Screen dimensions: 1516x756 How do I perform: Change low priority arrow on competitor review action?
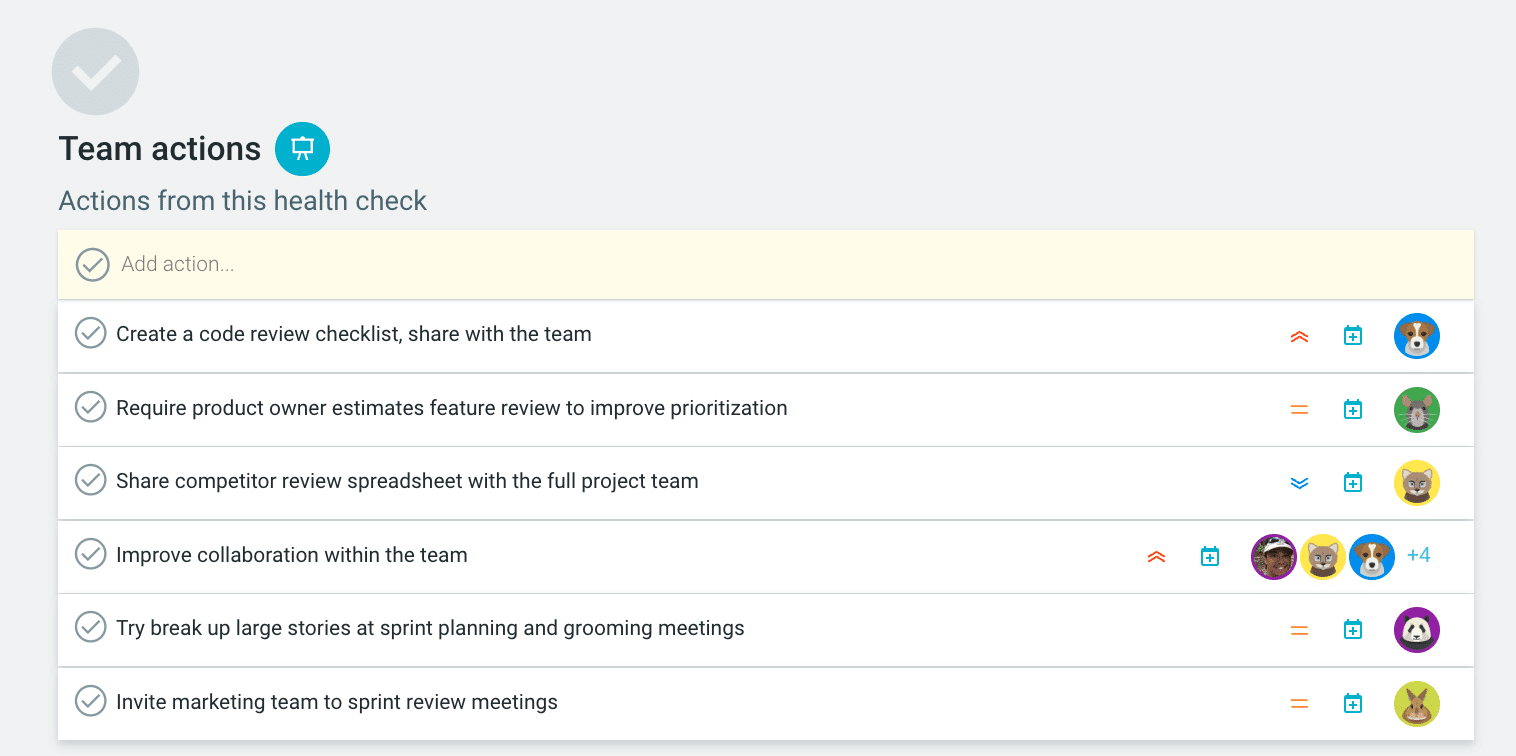(1299, 484)
